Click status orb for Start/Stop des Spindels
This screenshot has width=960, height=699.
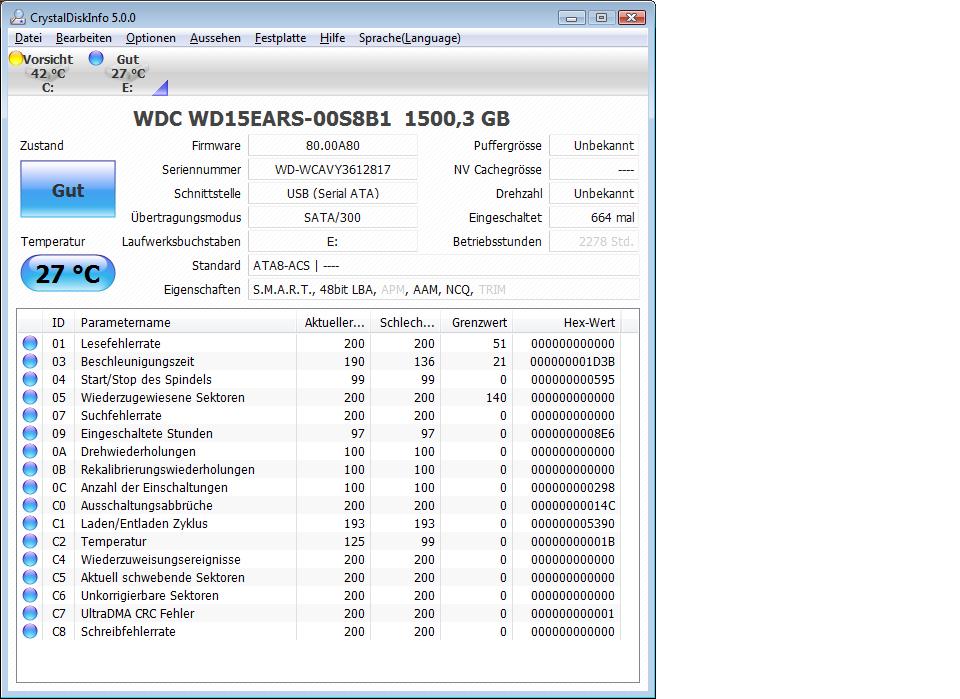pyautogui.click(x=30, y=379)
